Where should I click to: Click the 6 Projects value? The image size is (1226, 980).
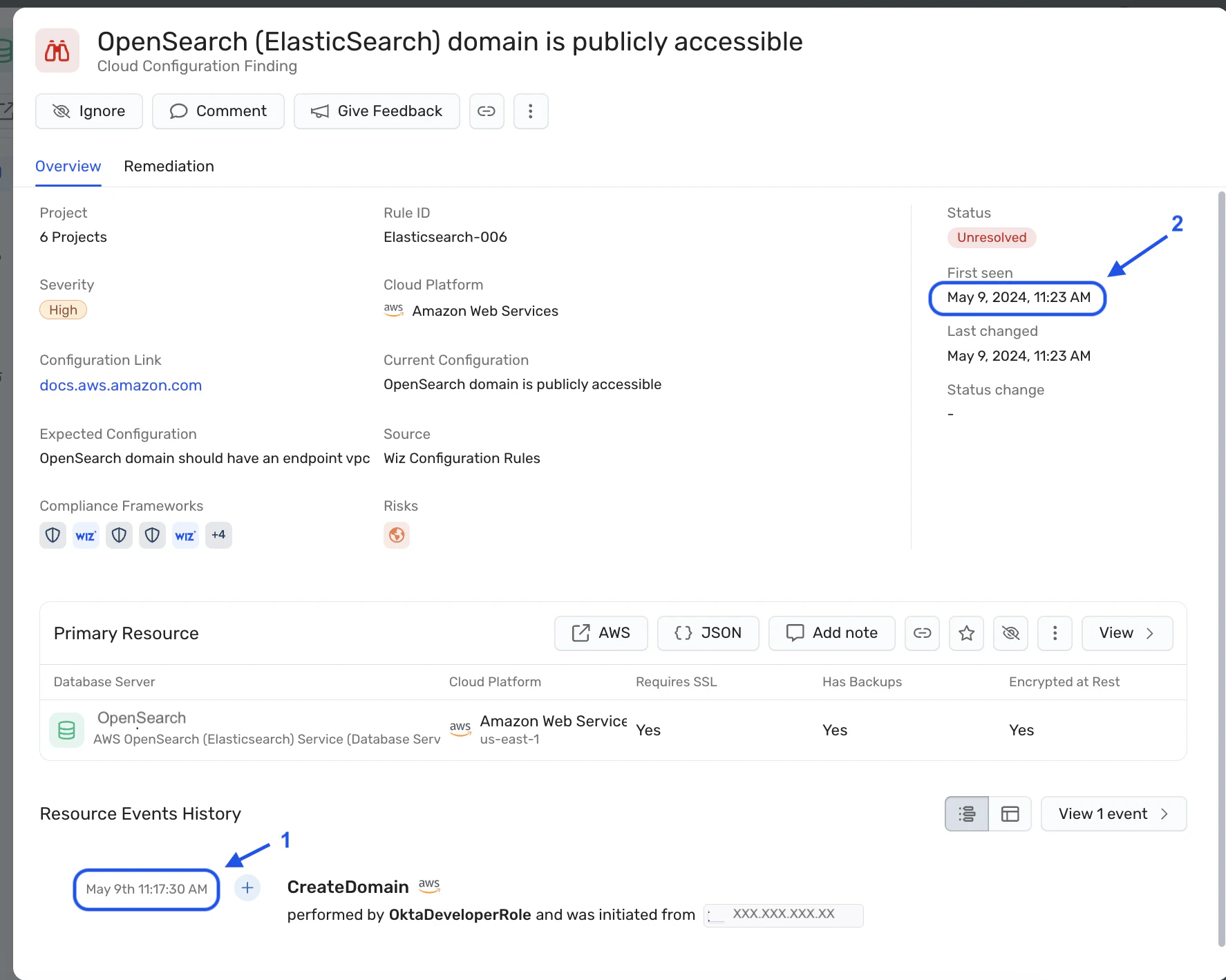click(x=73, y=237)
